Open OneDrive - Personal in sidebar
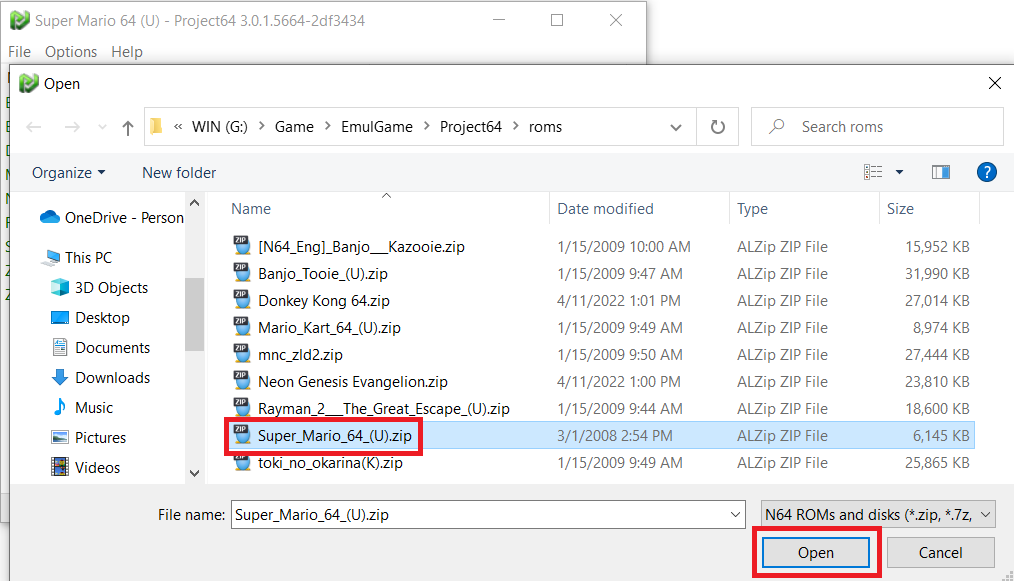Screen dimensions: 1014x581 pyautogui.click(x=111, y=218)
